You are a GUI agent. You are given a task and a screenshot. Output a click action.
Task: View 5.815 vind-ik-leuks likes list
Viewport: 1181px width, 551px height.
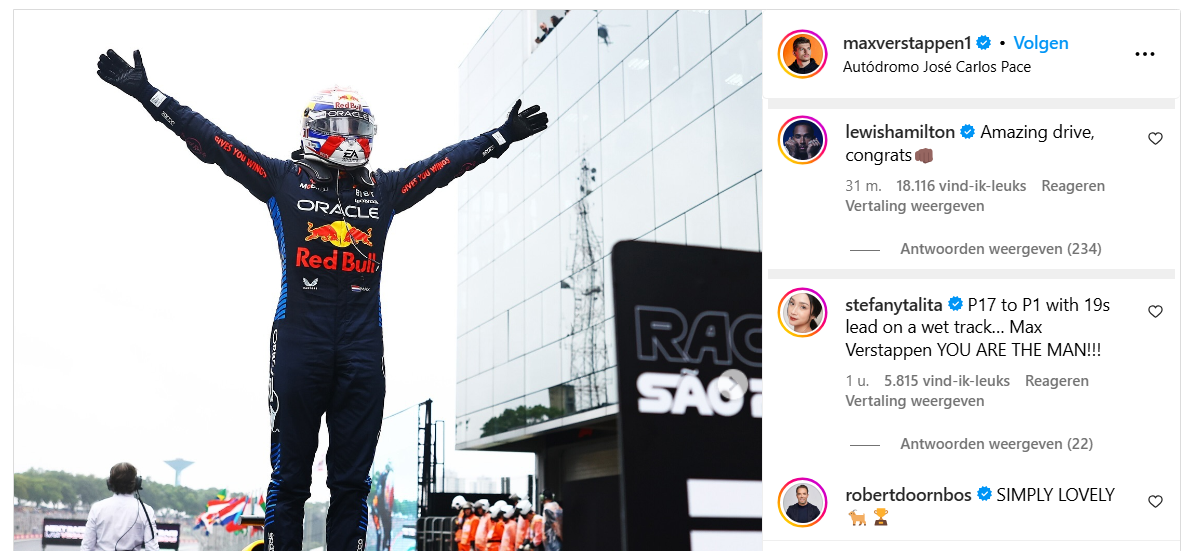click(x=947, y=381)
